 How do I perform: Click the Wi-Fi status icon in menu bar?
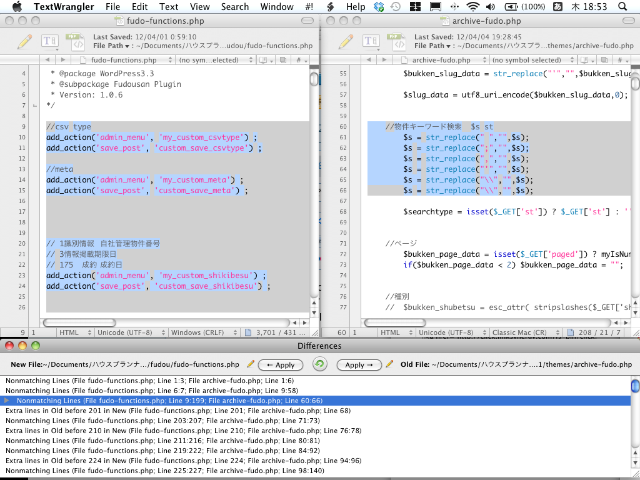pos(471,7)
